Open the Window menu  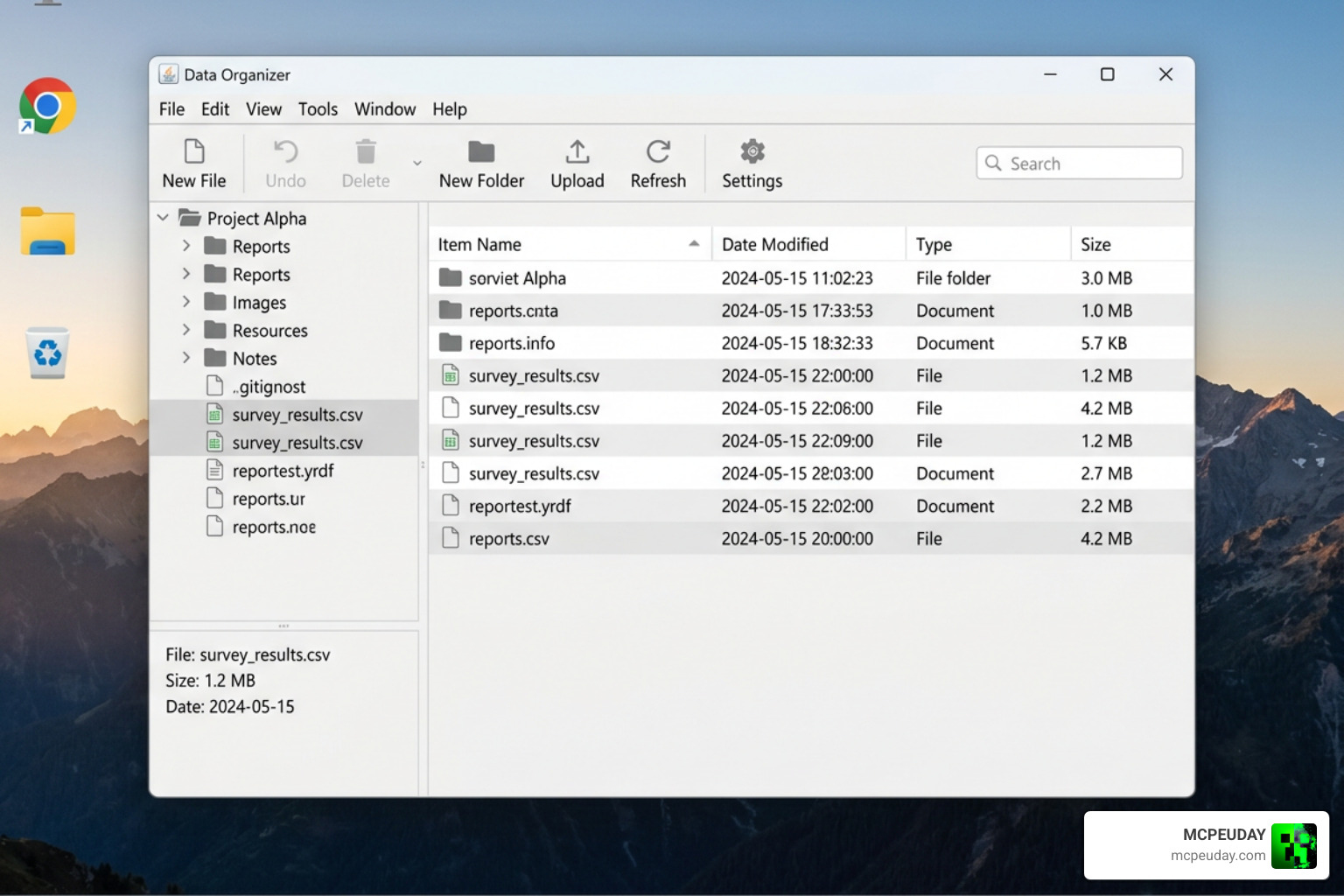click(385, 108)
